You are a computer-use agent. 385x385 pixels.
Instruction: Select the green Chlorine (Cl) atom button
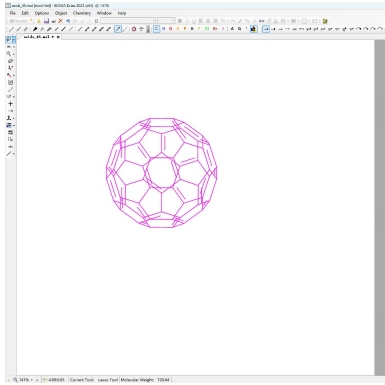[207, 29]
